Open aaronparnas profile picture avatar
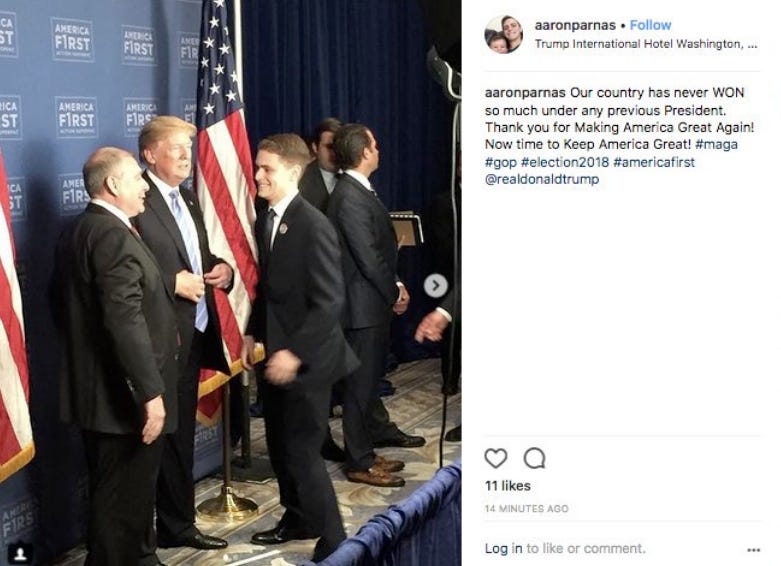 click(x=504, y=34)
